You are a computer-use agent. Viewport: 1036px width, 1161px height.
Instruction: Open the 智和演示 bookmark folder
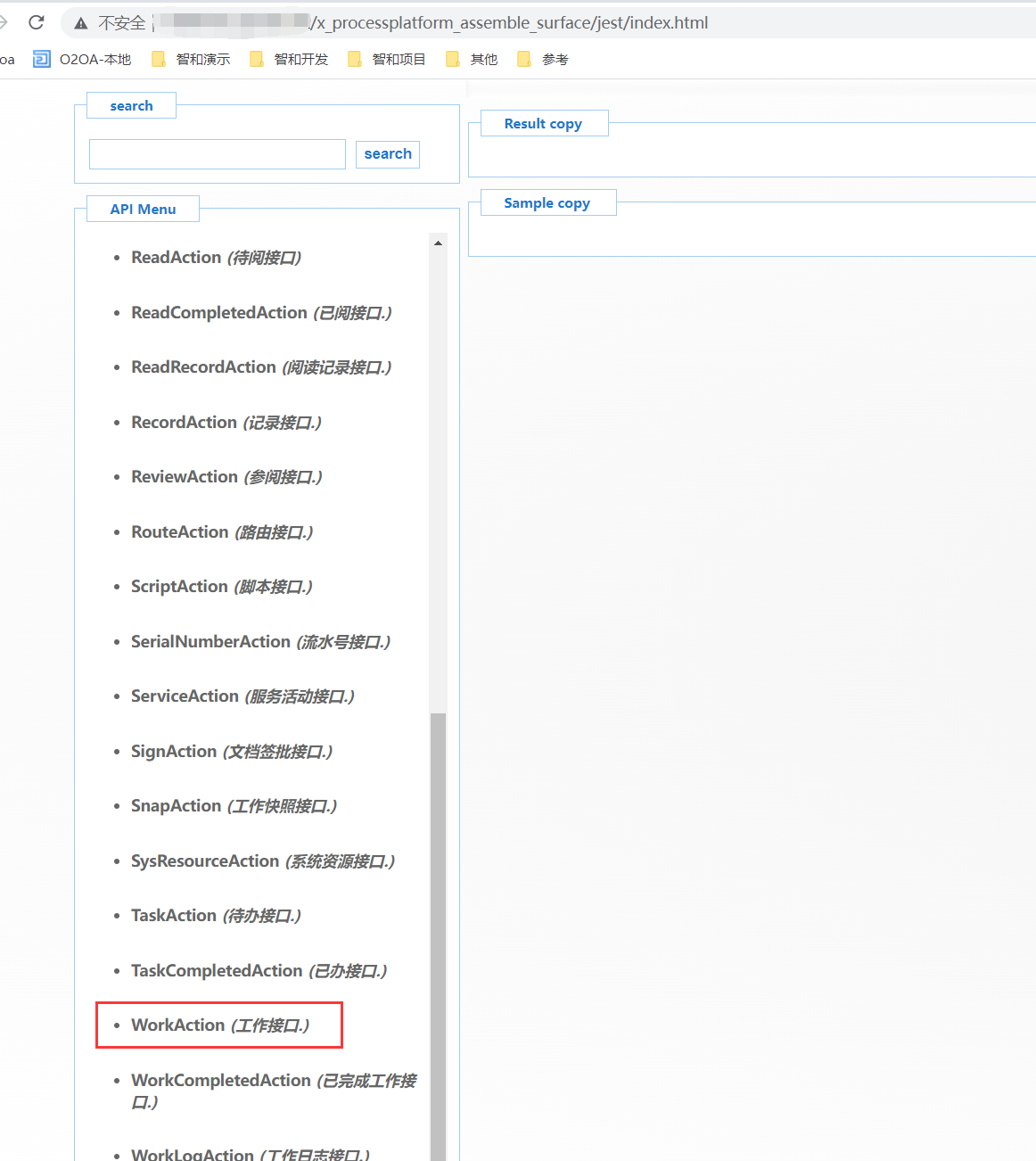click(191, 60)
